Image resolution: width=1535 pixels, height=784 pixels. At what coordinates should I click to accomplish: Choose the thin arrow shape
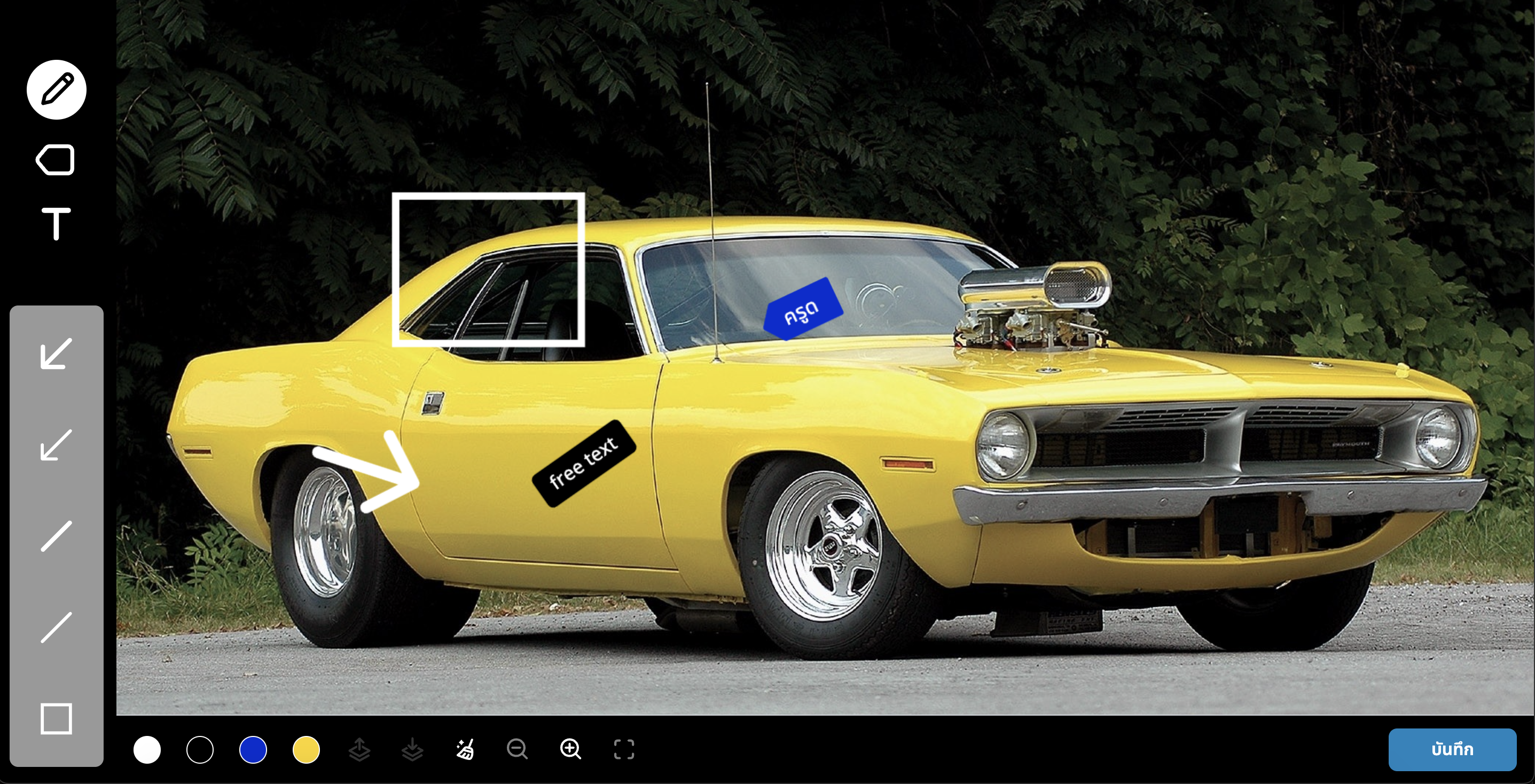[56, 444]
